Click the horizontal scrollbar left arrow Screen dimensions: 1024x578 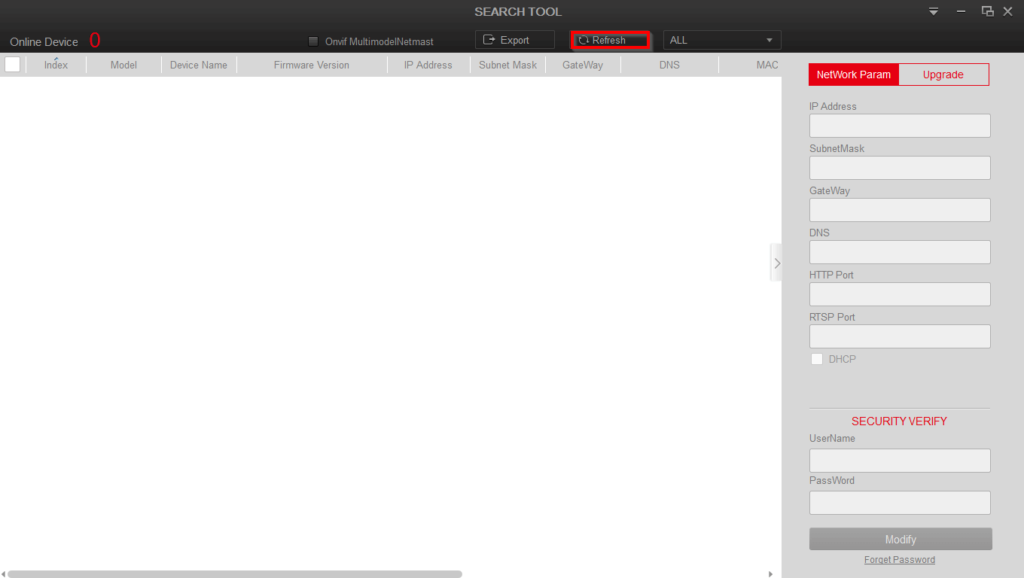point(4,574)
